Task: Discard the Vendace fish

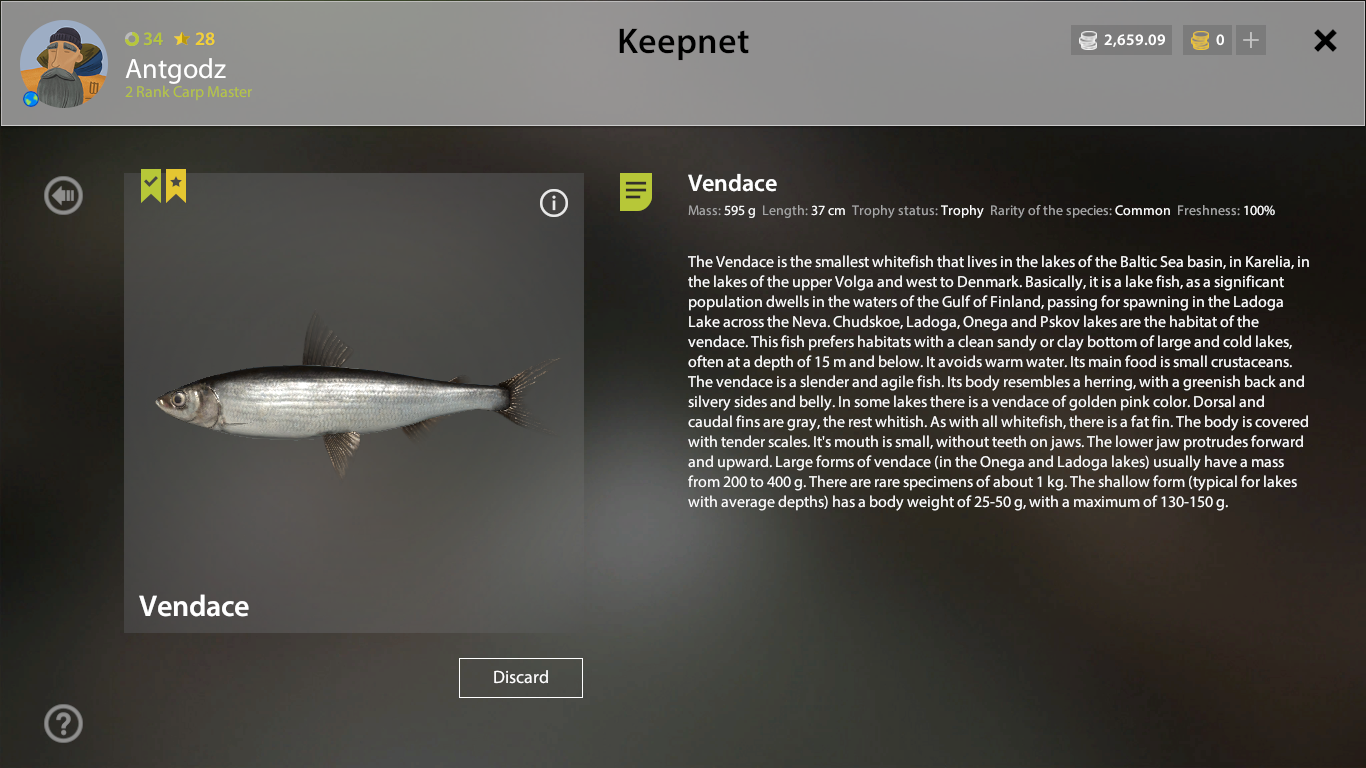Action: [521, 677]
